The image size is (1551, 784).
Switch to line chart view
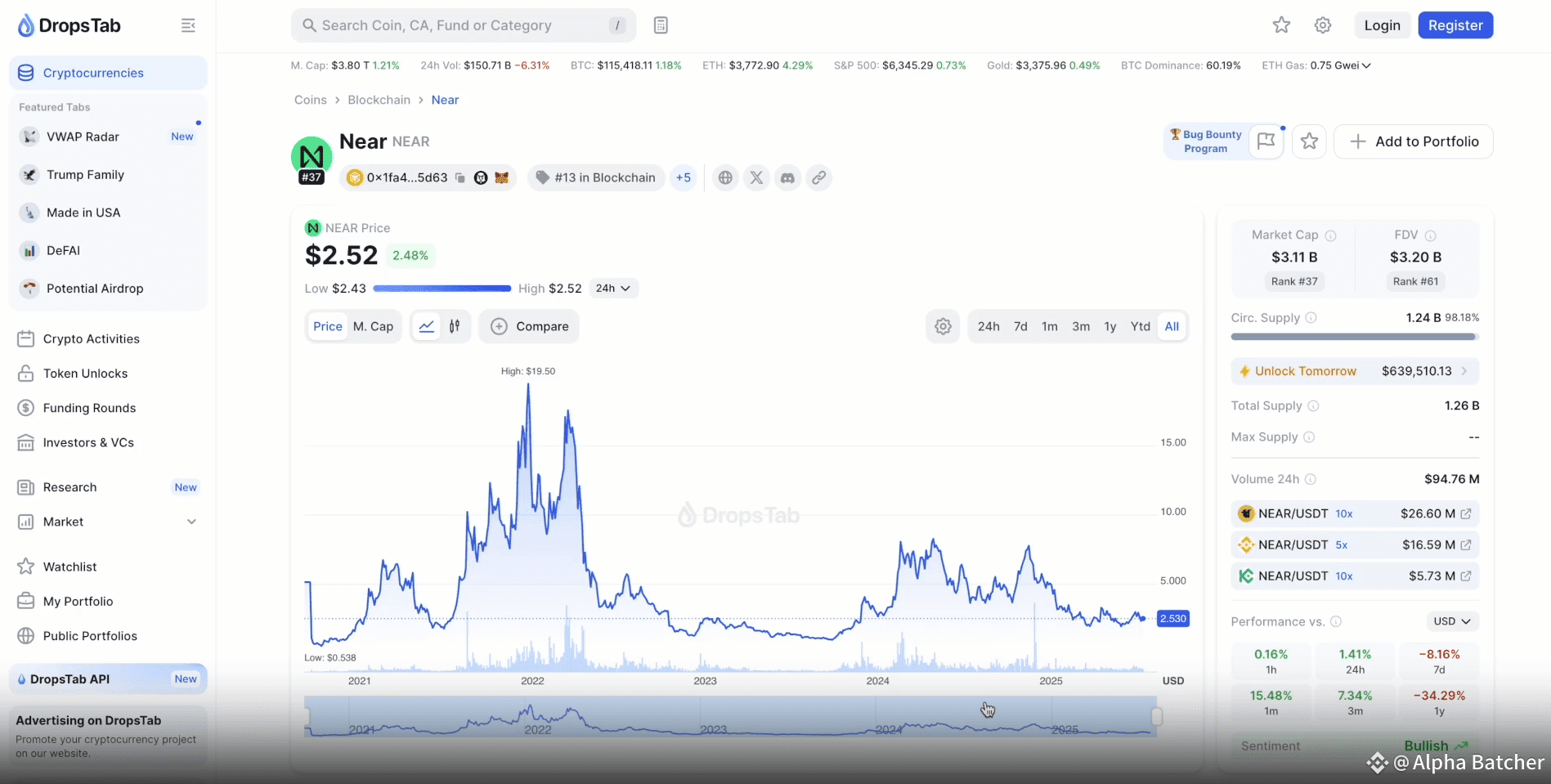(x=426, y=326)
